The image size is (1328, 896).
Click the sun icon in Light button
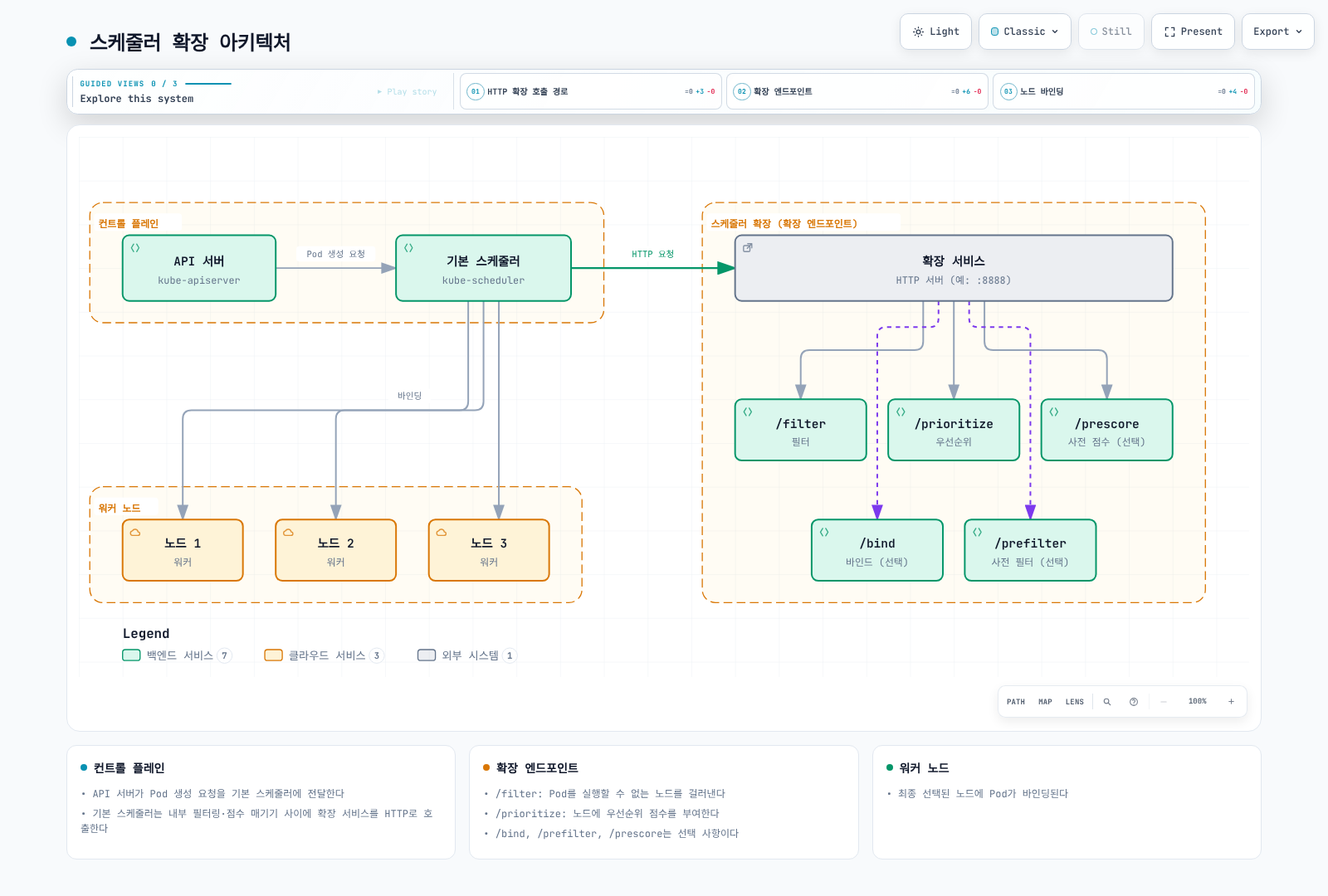(x=918, y=32)
